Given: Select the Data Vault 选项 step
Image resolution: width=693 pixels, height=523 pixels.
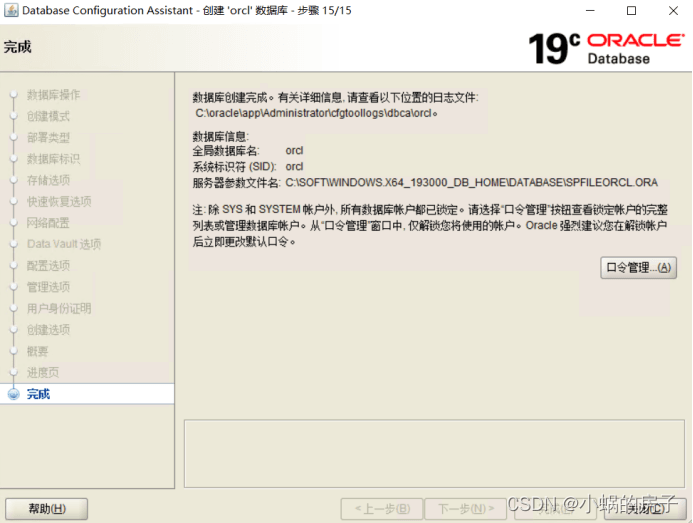Looking at the screenshot, I should pyautogui.click(x=64, y=244).
